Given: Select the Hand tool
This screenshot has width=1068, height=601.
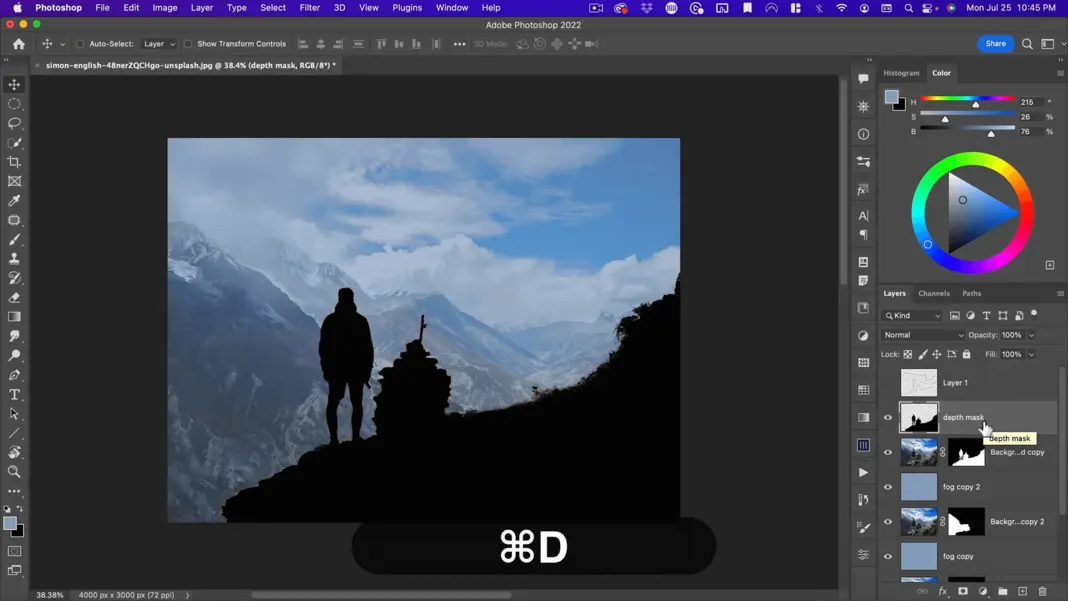Looking at the screenshot, I should [x=14, y=452].
